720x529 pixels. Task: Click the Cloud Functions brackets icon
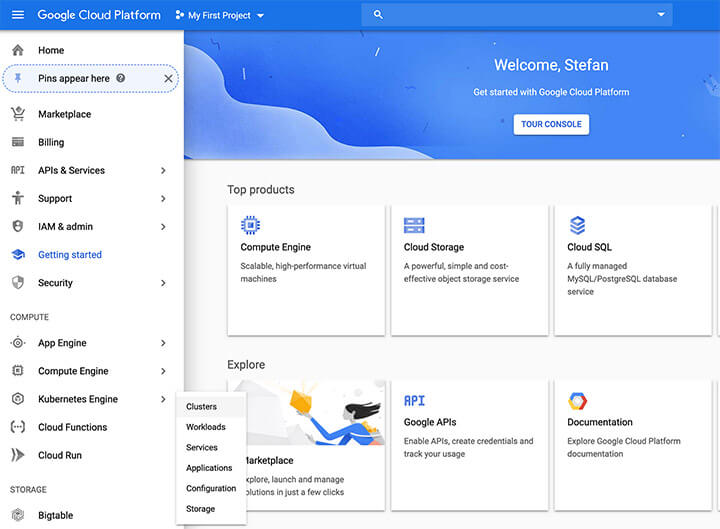point(18,427)
